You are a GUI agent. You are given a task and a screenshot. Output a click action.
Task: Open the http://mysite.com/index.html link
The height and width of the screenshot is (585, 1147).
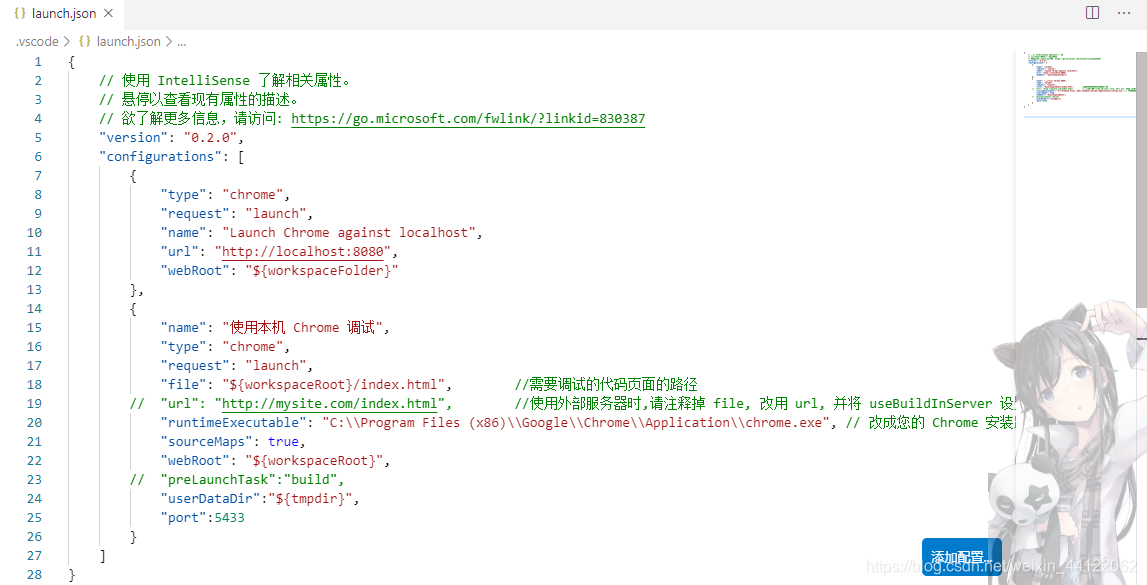(x=329, y=404)
